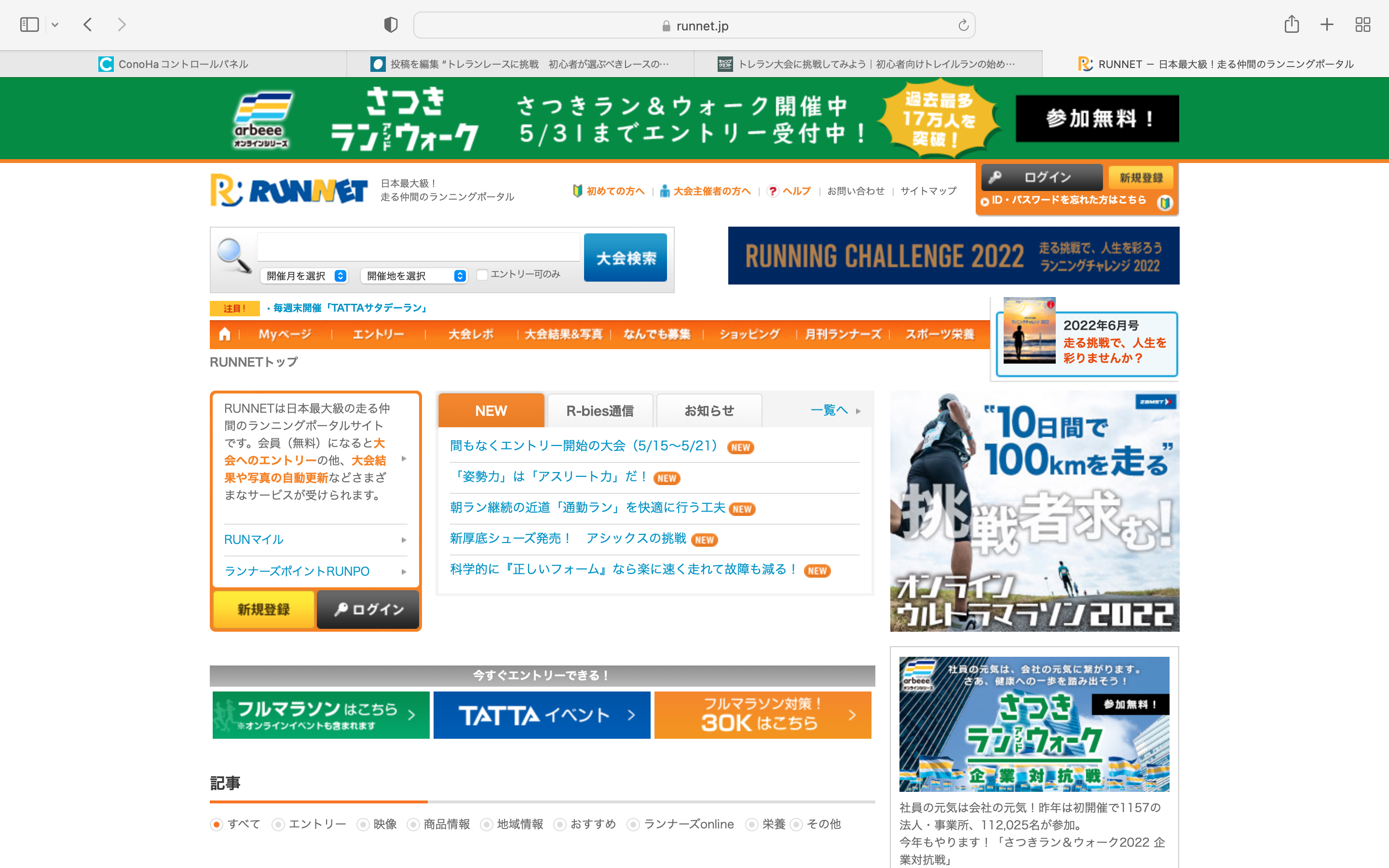Click the magnifying glass search icon

pyautogui.click(x=234, y=256)
